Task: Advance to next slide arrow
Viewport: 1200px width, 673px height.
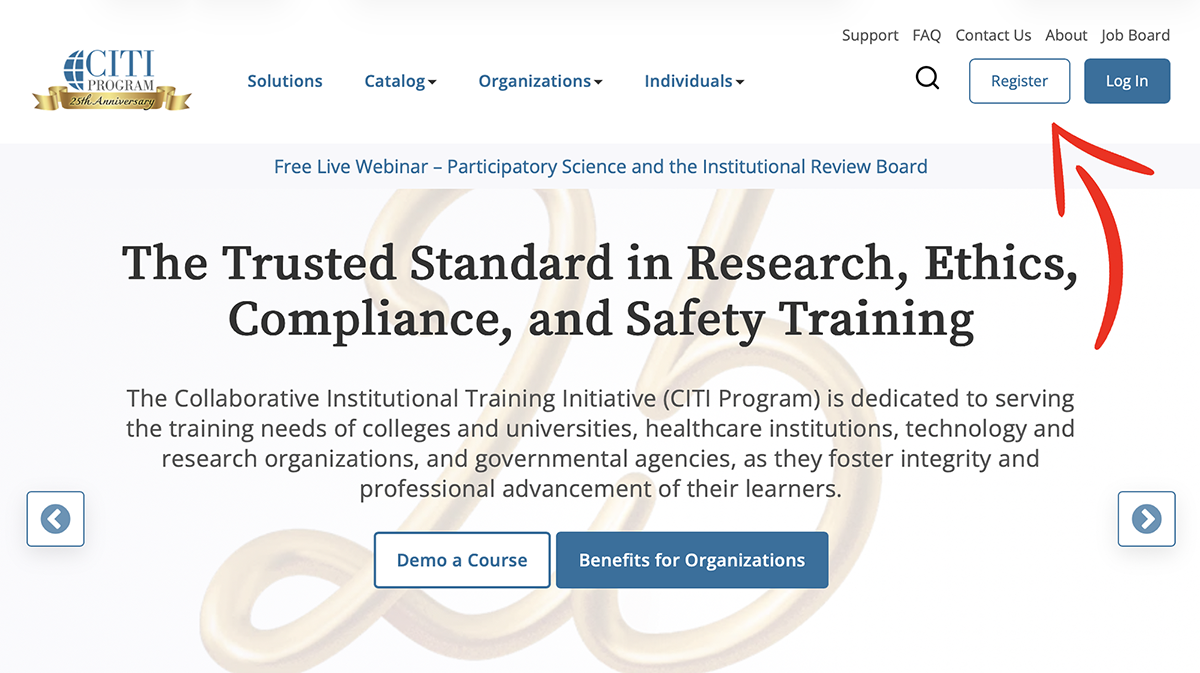Action: pyautogui.click(x=1146, y=519)
